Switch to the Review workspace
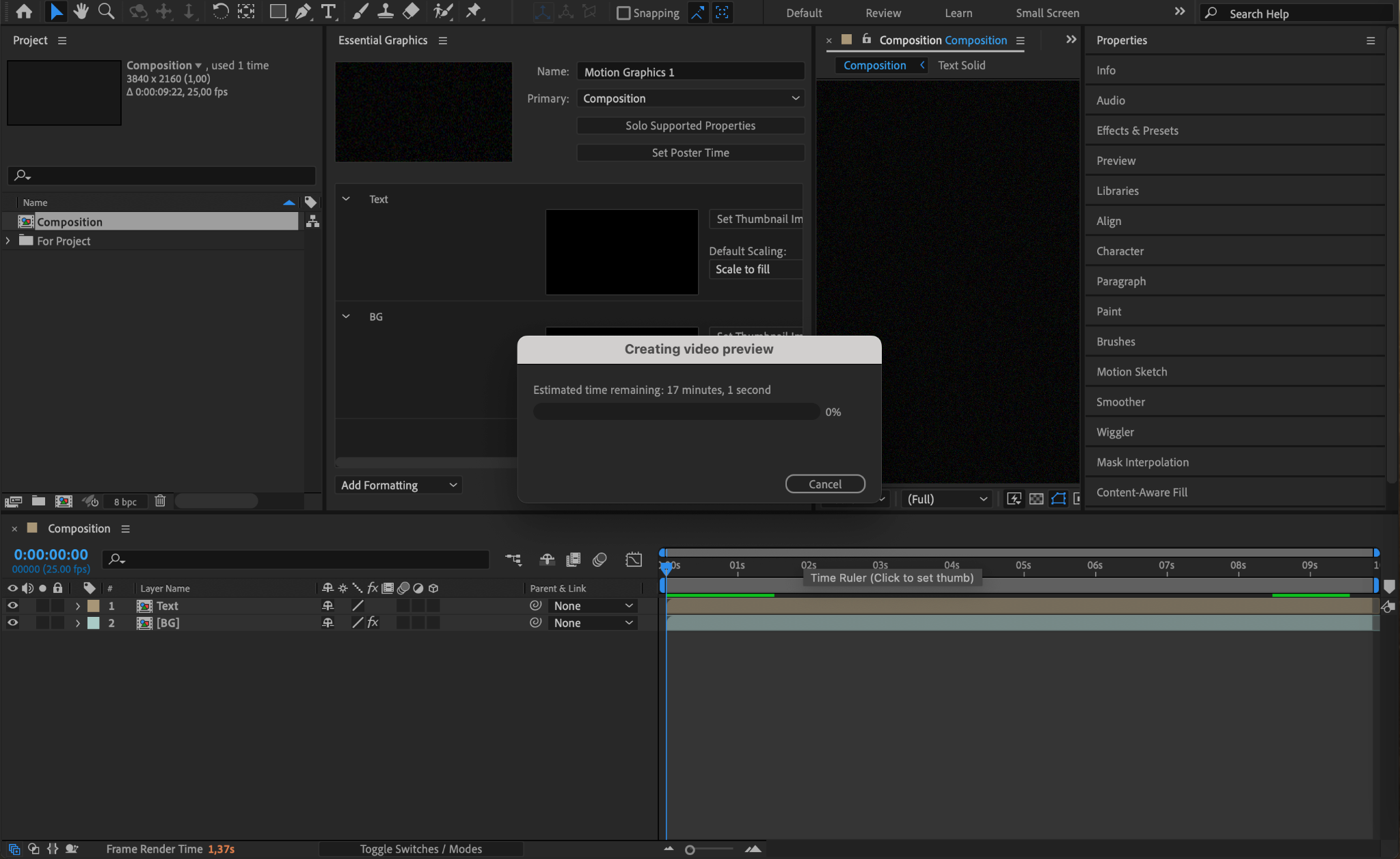This screenshot has width=1400, height=859. (883, 13)
